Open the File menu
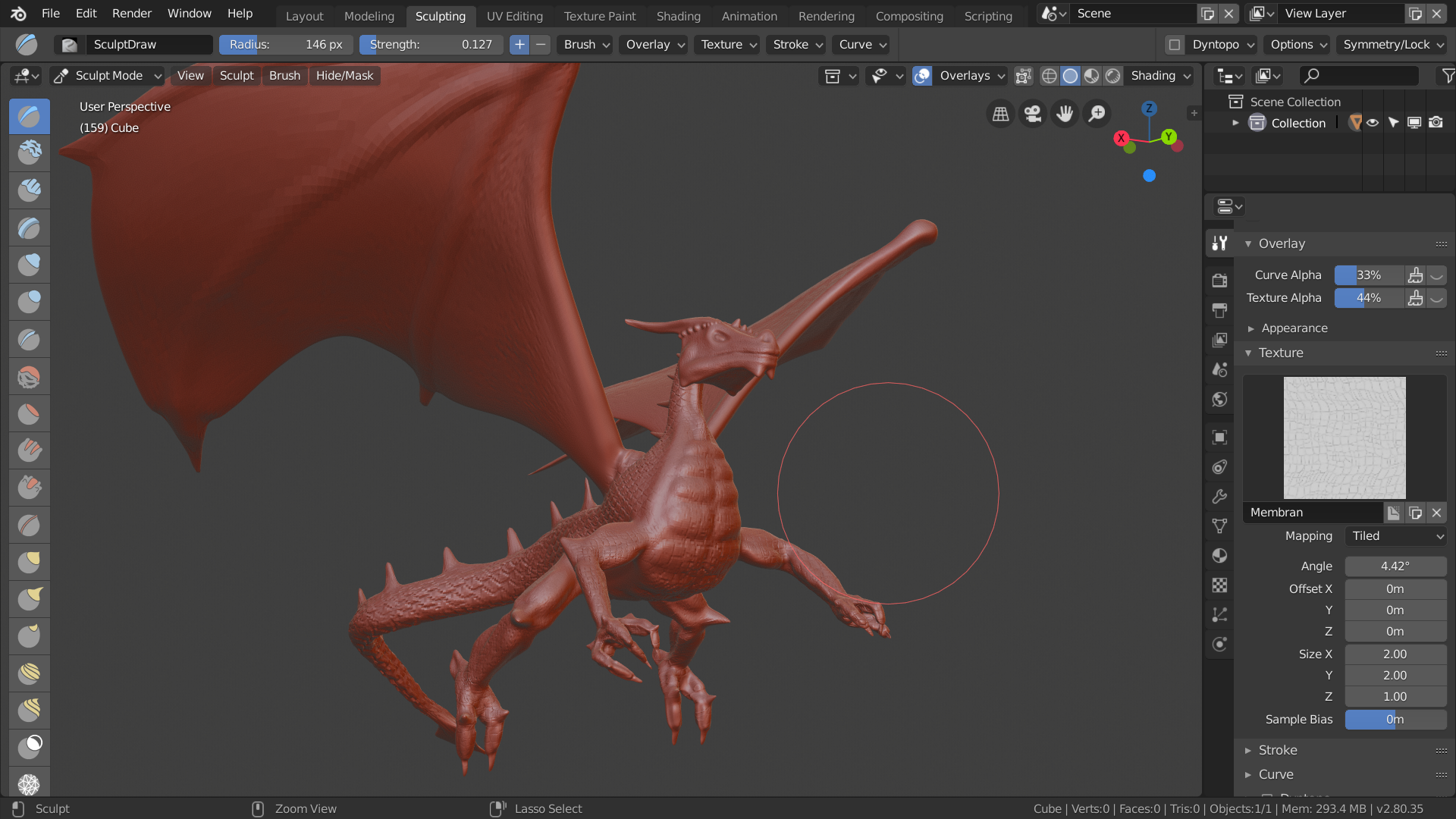This screenshot has width=1456, height=819. click(51, 14)
